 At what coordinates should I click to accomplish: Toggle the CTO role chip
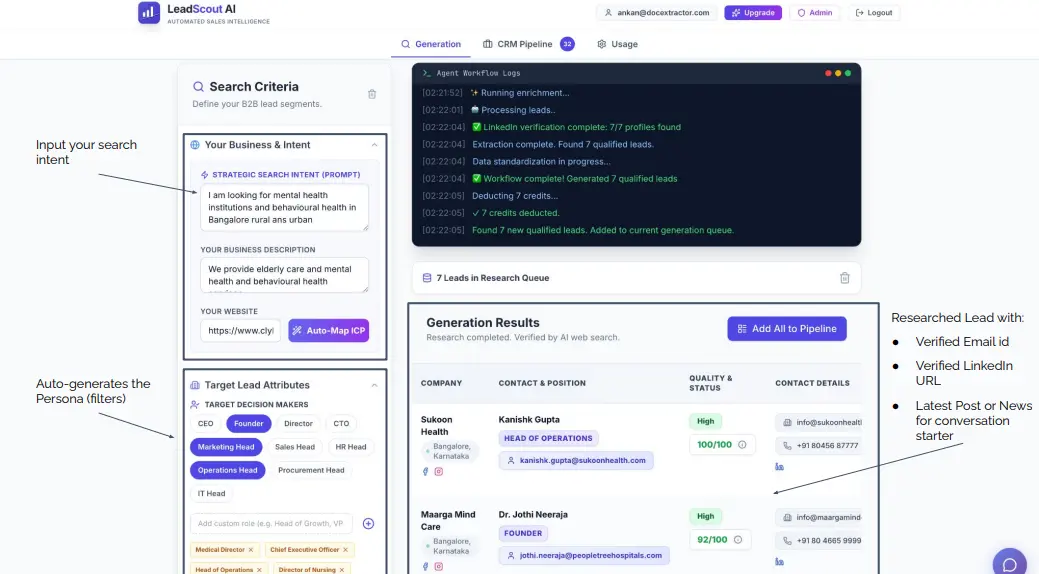(341, 424)
